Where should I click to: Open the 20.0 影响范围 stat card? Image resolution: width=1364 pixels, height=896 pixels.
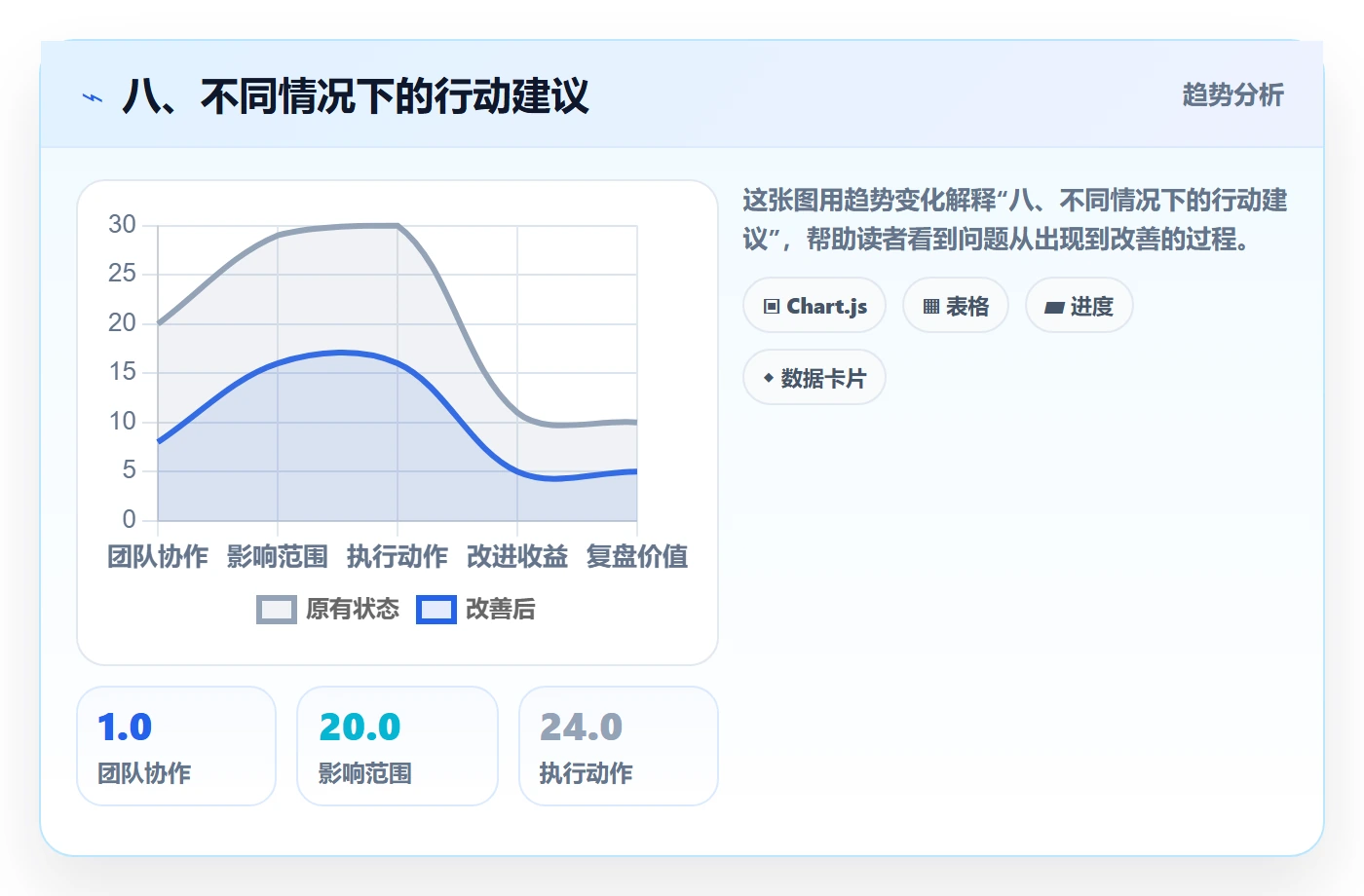click(398, 746)
